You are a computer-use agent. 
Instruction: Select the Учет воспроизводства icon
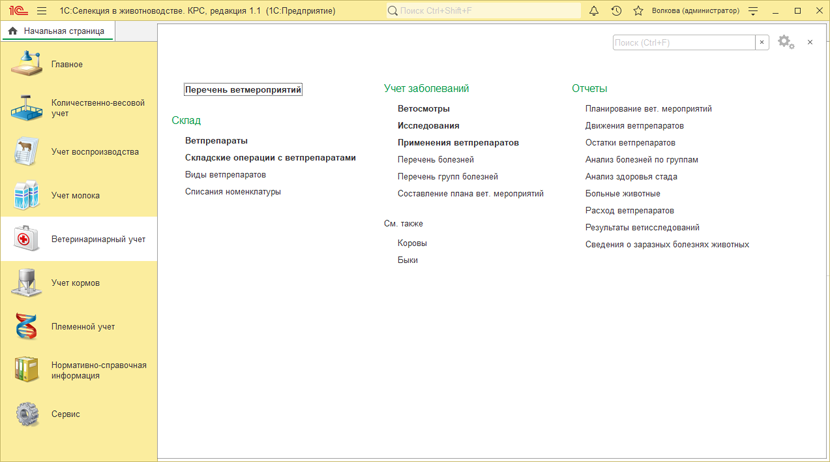point(26,152)
